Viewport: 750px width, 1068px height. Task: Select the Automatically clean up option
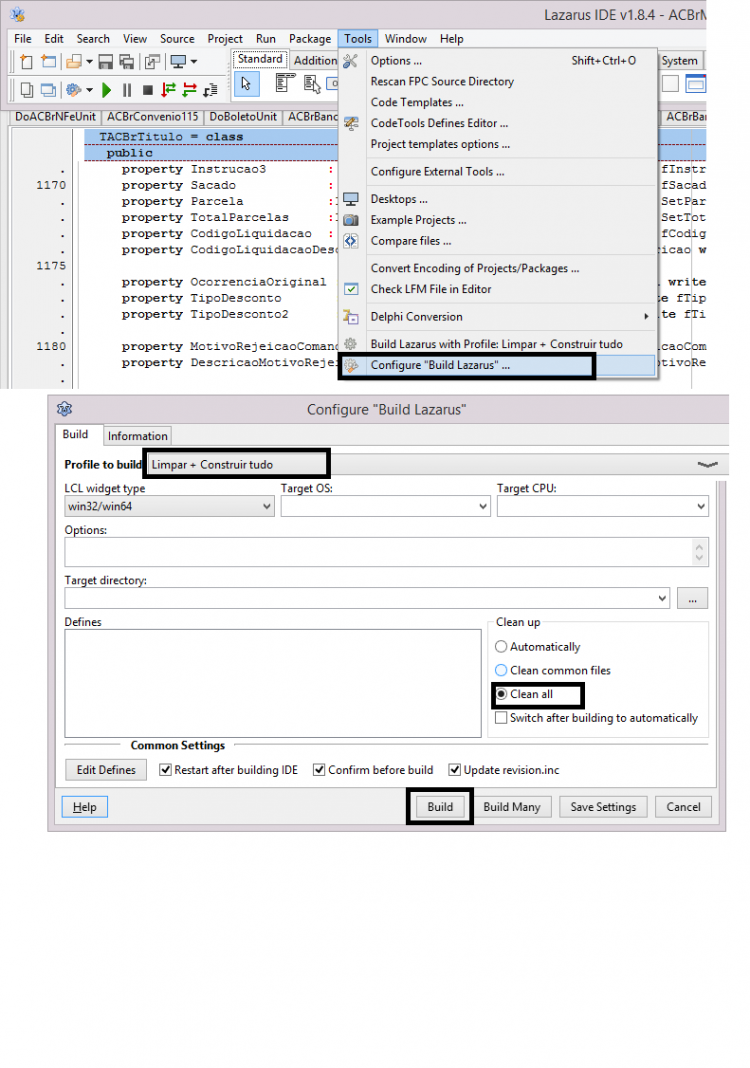pos(501,646)
